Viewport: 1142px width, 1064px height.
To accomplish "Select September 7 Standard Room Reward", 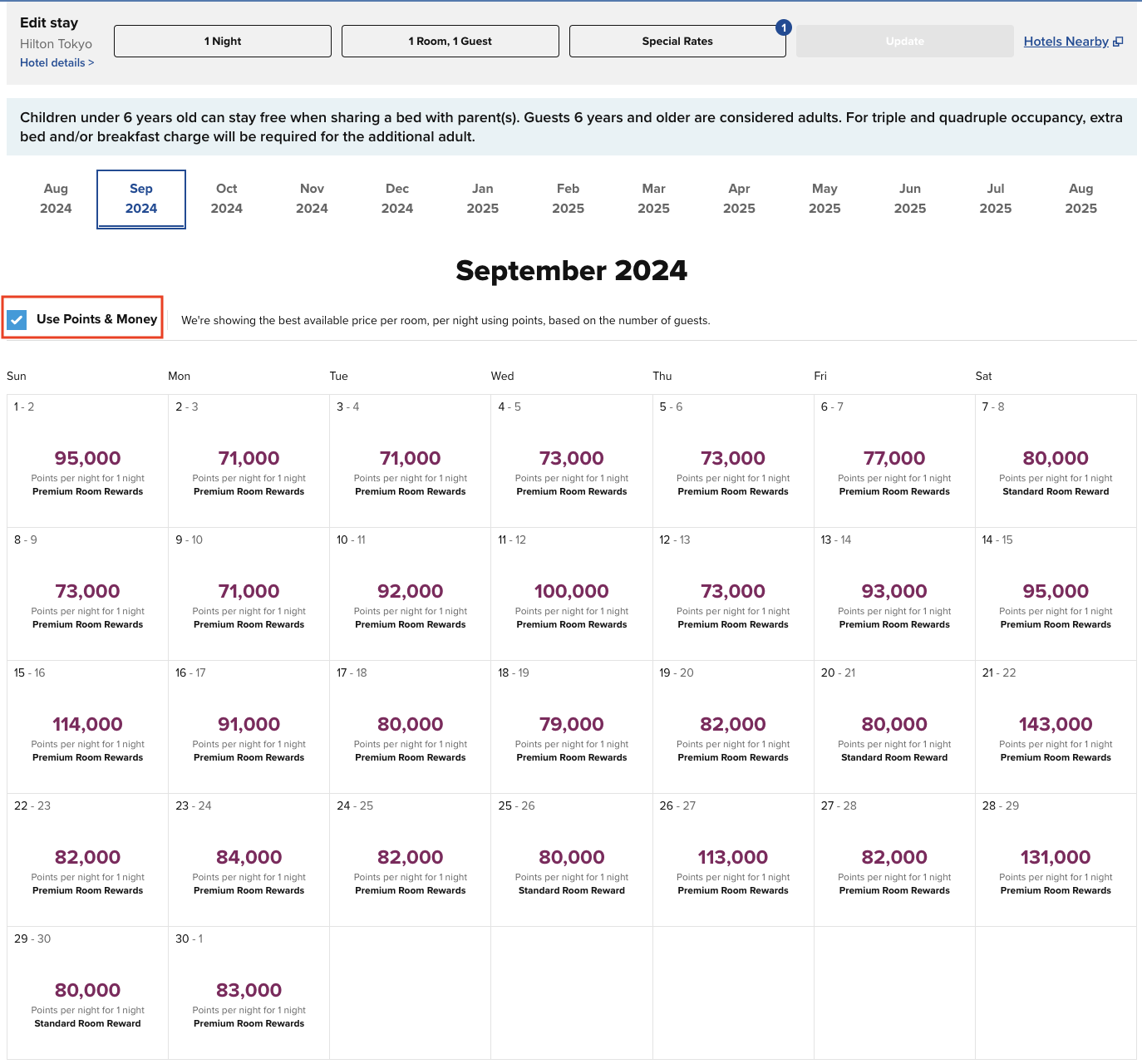I will 1056,459.
